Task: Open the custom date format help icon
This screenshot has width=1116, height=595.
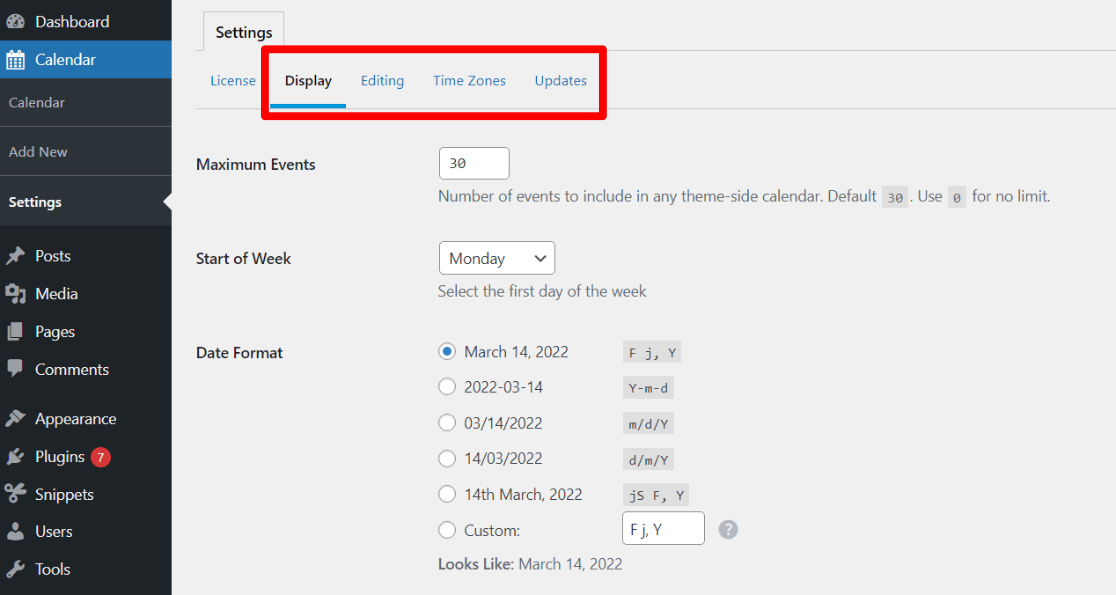Action: tap(727, 528)
